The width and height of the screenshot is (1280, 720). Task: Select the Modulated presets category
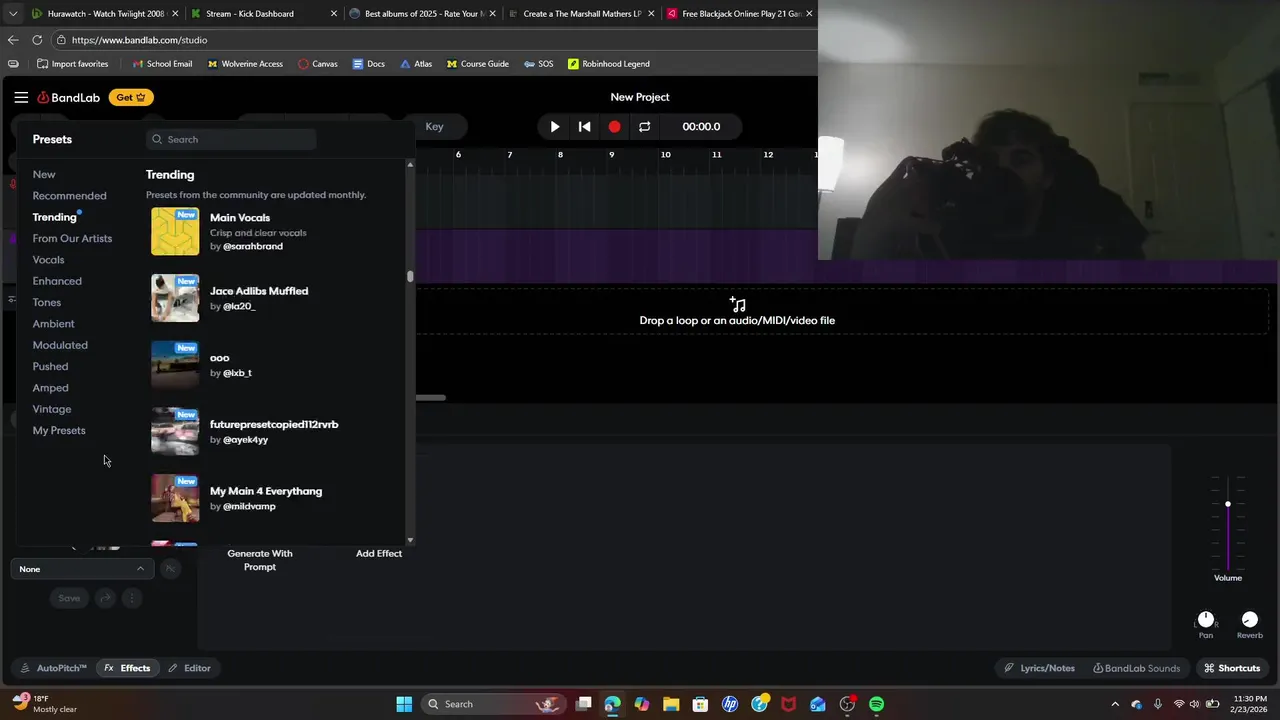[60, 345]
